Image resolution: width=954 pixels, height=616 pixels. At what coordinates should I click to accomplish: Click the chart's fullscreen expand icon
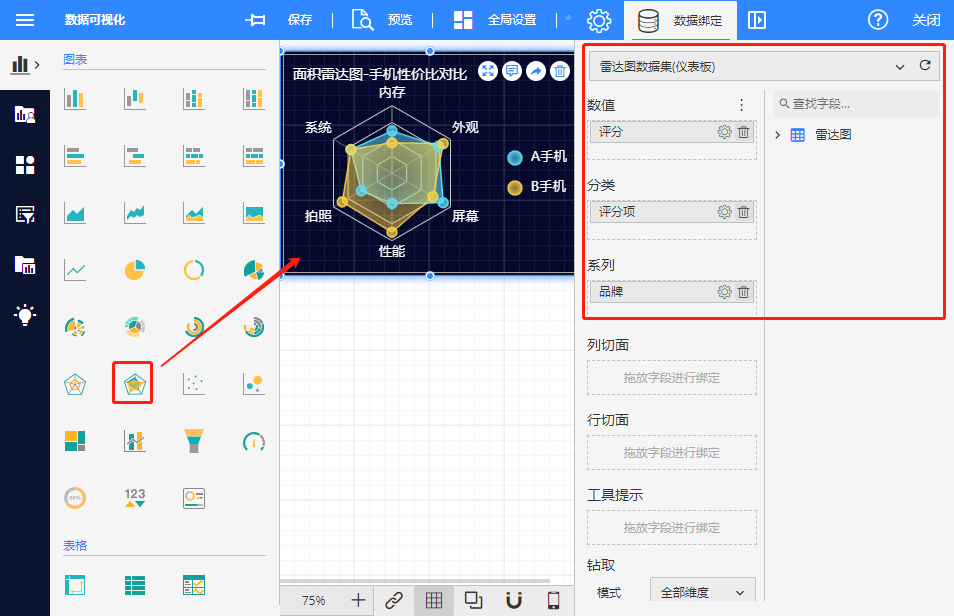487,71
